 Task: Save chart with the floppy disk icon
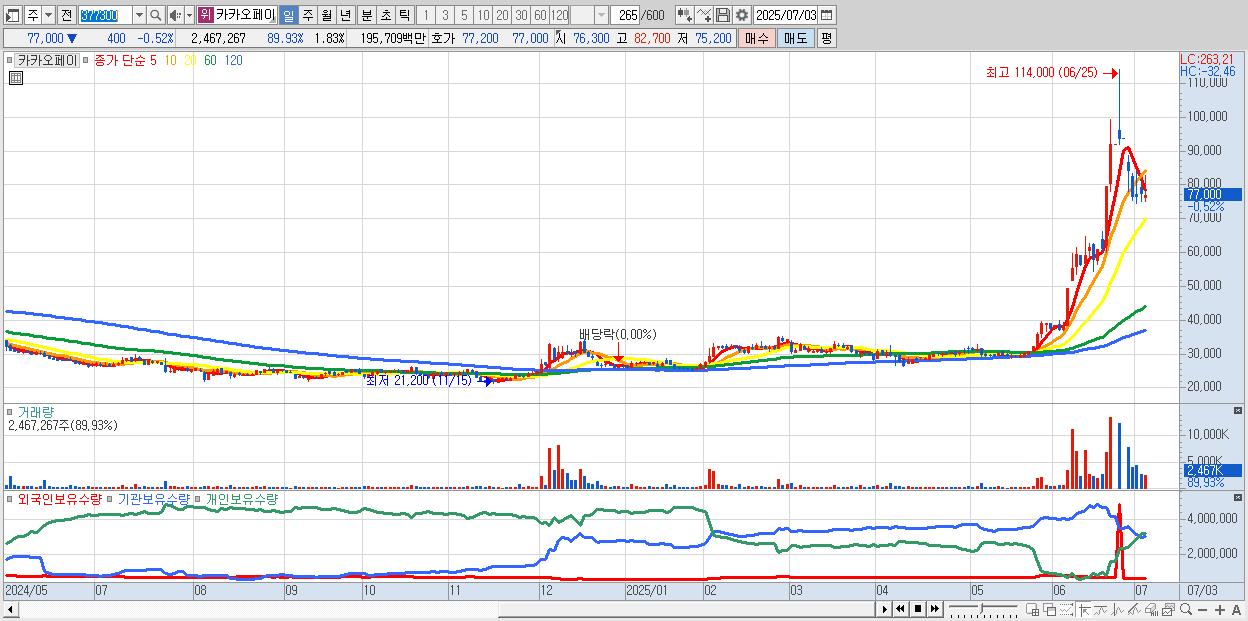(x=723, y=15)
